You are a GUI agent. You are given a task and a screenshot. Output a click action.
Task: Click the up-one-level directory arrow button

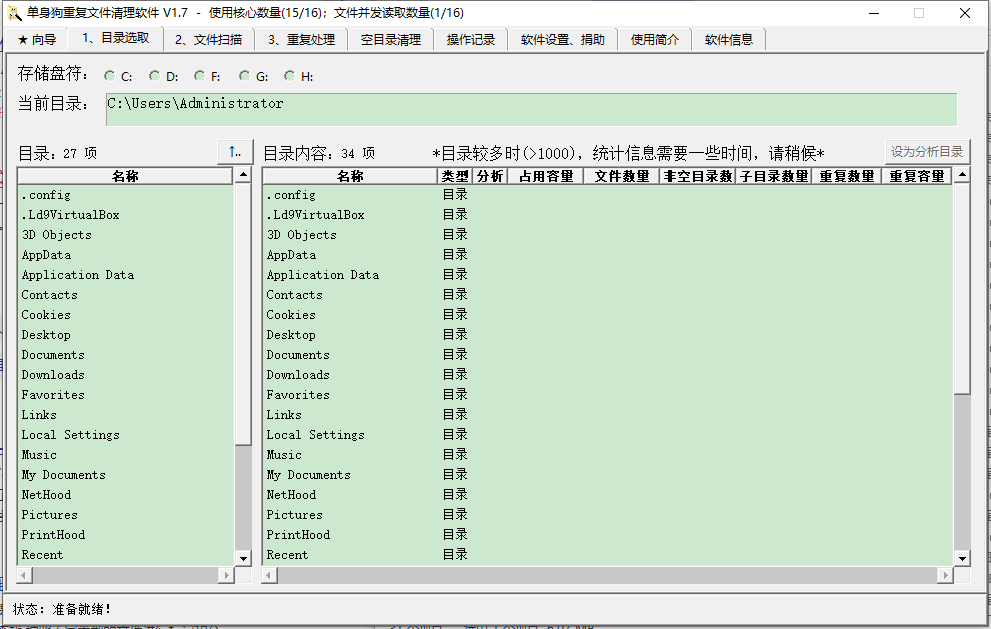[235, 152]
